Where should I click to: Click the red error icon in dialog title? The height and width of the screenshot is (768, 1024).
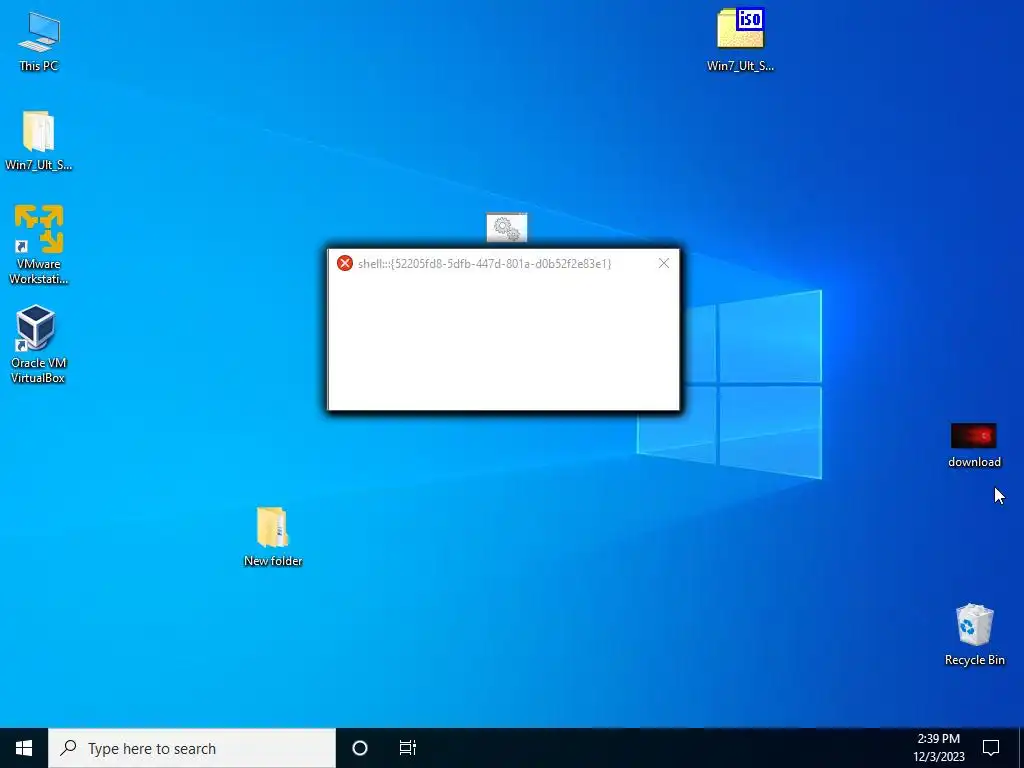345,263
